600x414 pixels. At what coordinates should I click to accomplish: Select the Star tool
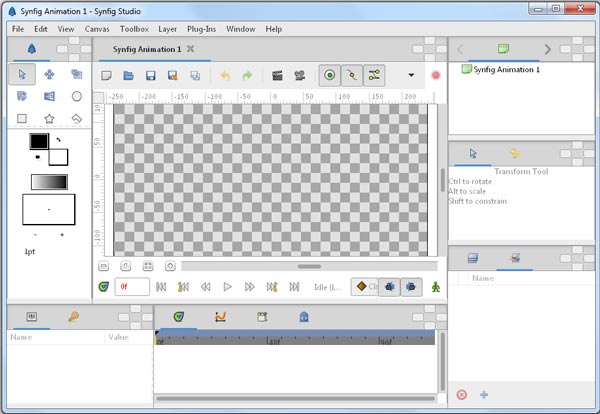[x=49, y=119]
